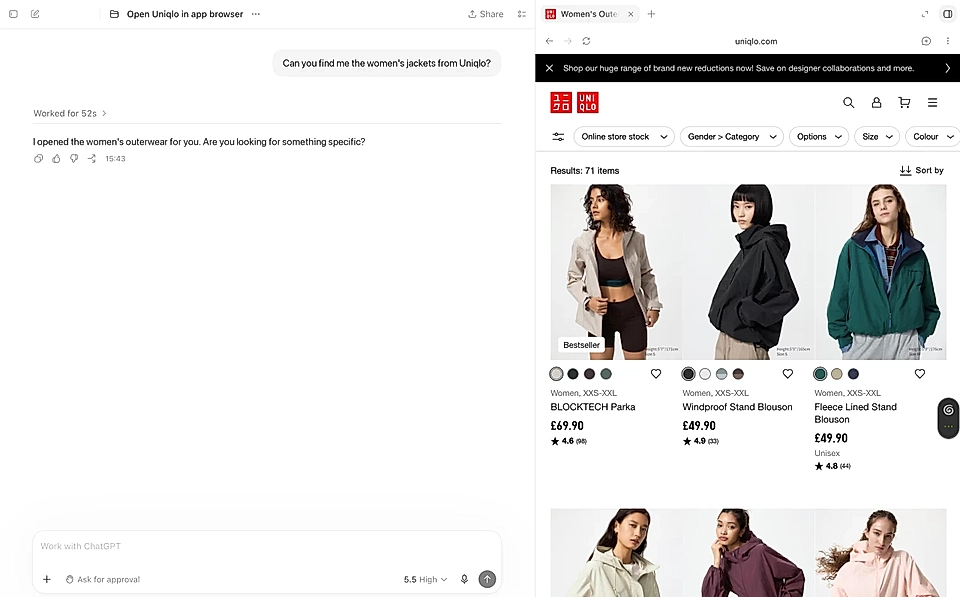Screen dimensions: 960x597
Task: Click the 'Work with ChatGPT' message field
Action: tap(267, 546)
